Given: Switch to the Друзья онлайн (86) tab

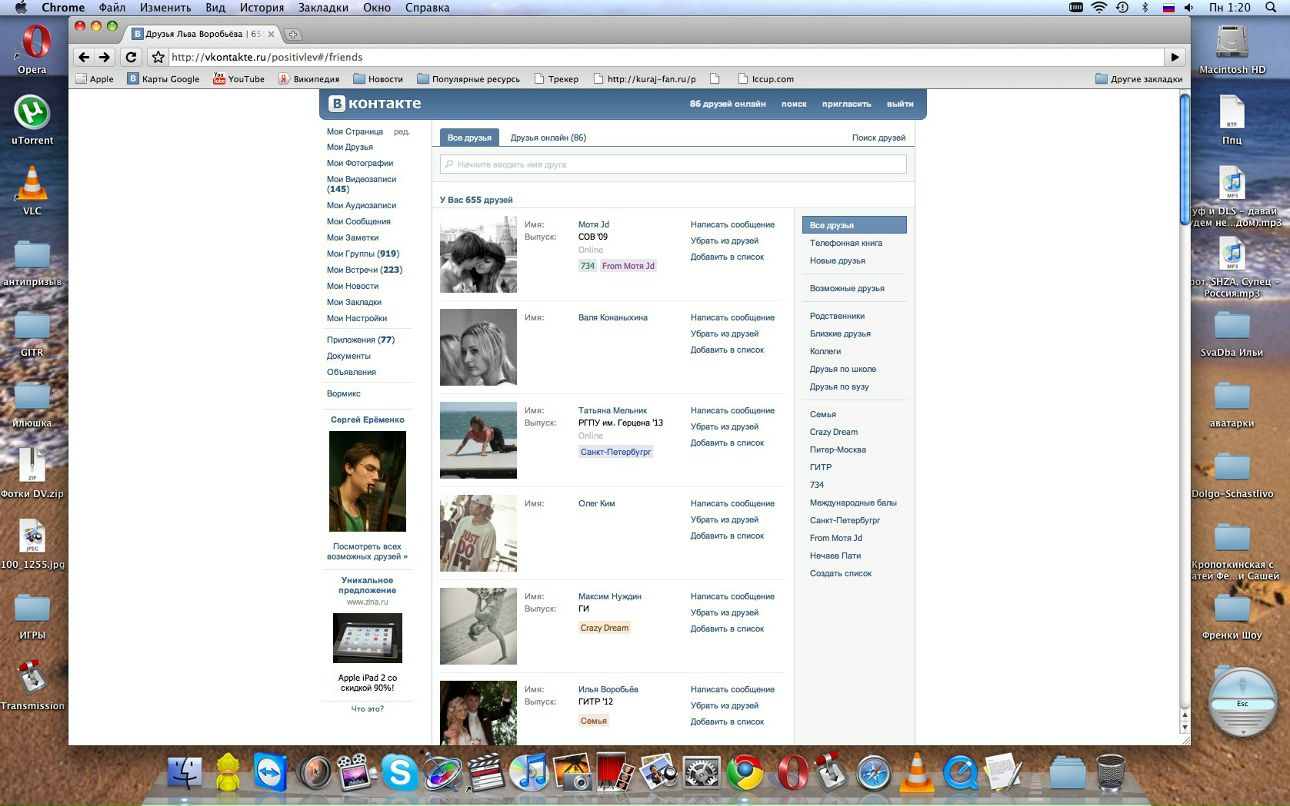Looking at the screenshot, I should 548,138.
